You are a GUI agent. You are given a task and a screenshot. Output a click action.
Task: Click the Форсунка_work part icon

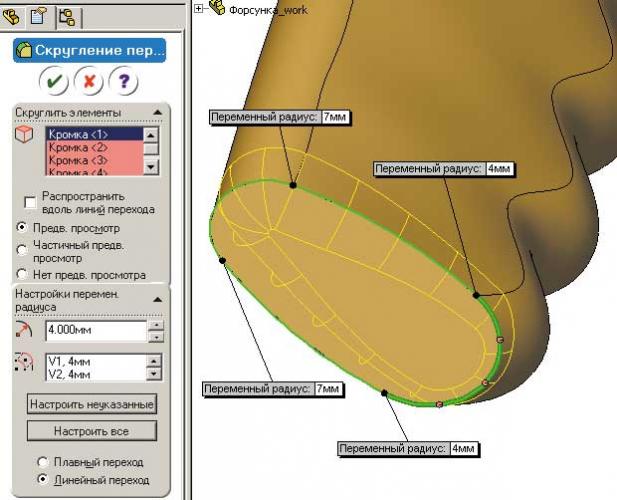click(216, 8)
